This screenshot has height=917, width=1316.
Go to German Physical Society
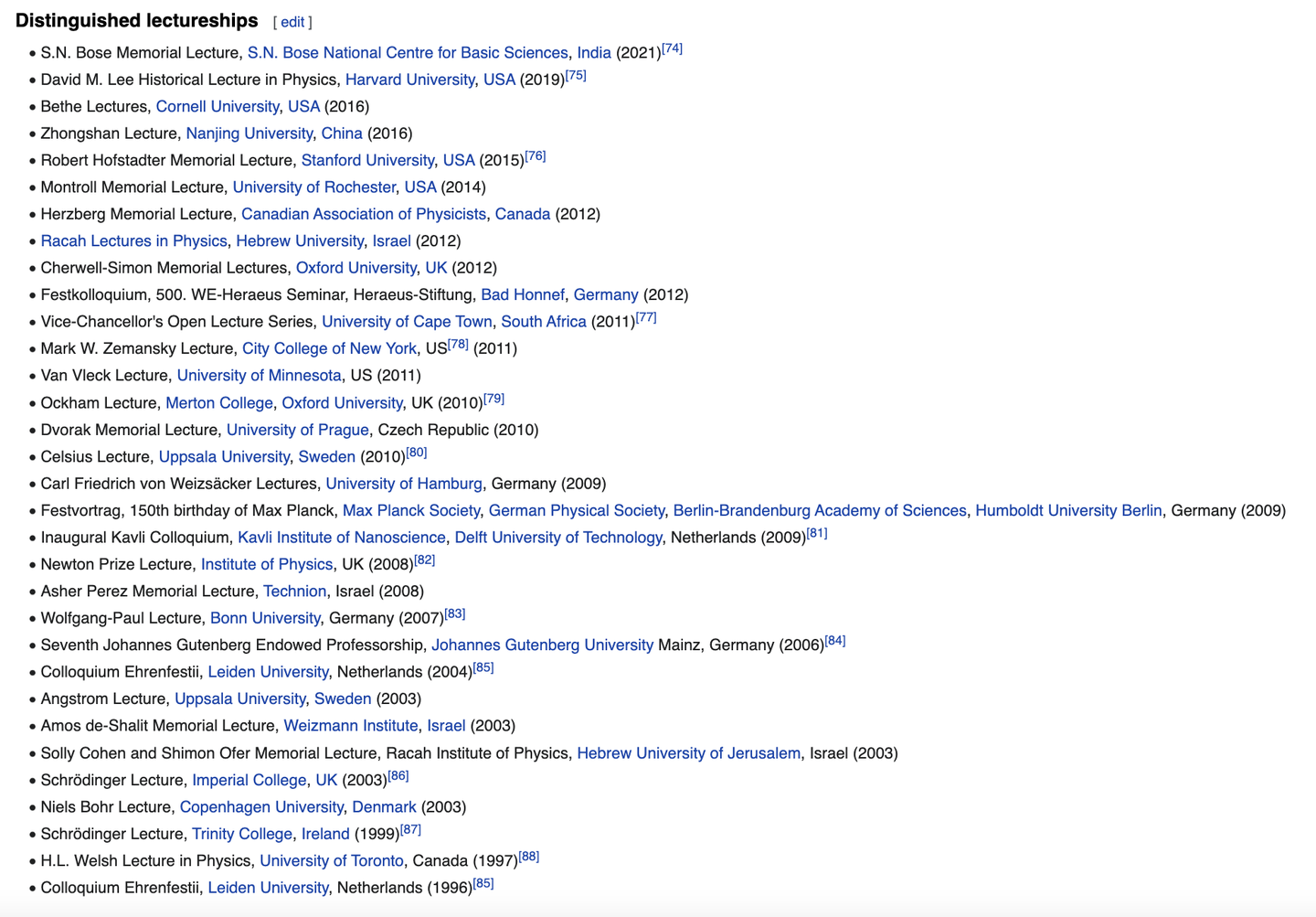[x=577, y=511]
